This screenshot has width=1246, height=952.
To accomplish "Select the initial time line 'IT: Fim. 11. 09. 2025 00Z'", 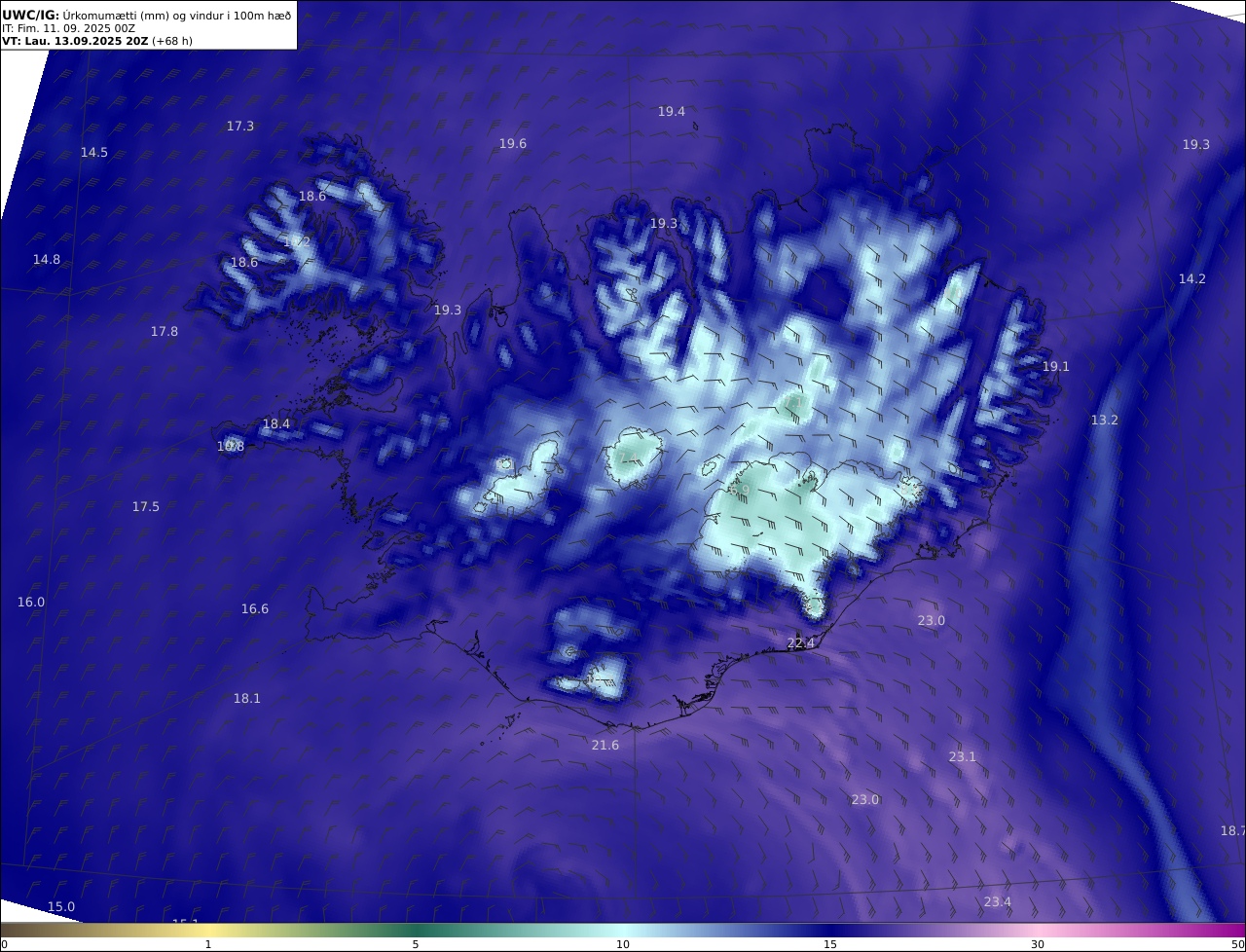I will point(69,28).
